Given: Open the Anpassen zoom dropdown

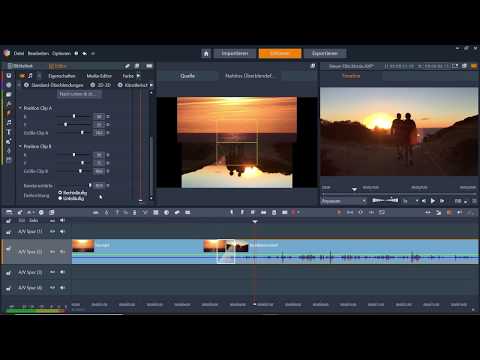Looking at the screenshot, I should [344, 201].
